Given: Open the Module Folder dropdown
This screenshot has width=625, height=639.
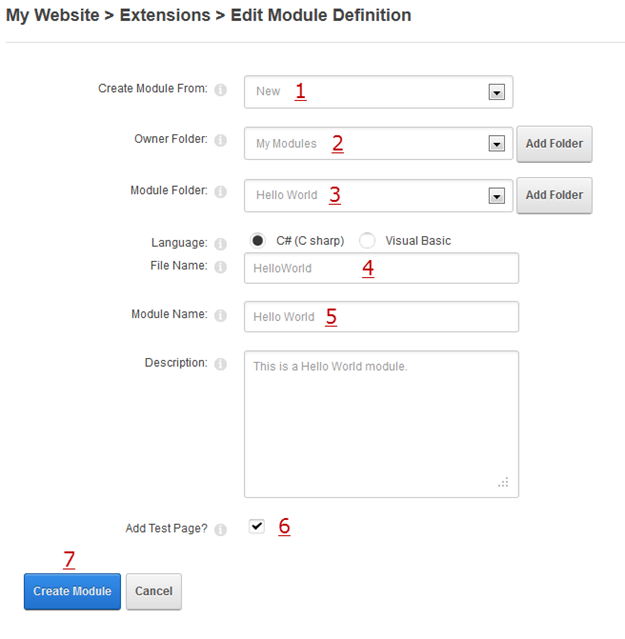Looking at the screenshot, I should [495, 196].
